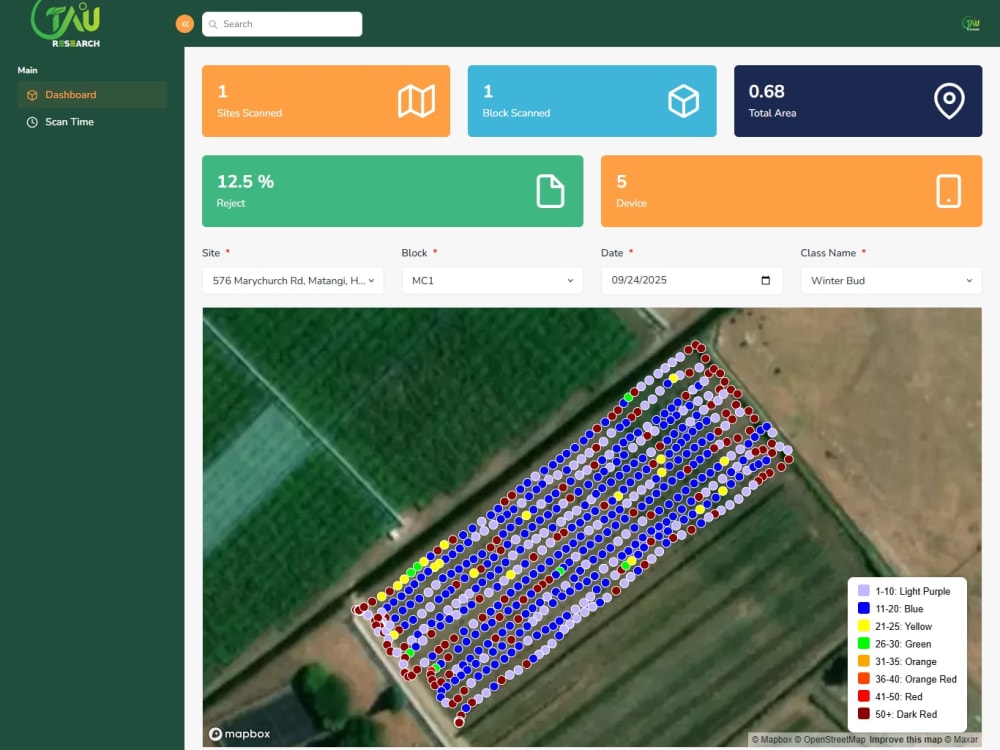Click the Scan Time clock icon

coord(32,122)
